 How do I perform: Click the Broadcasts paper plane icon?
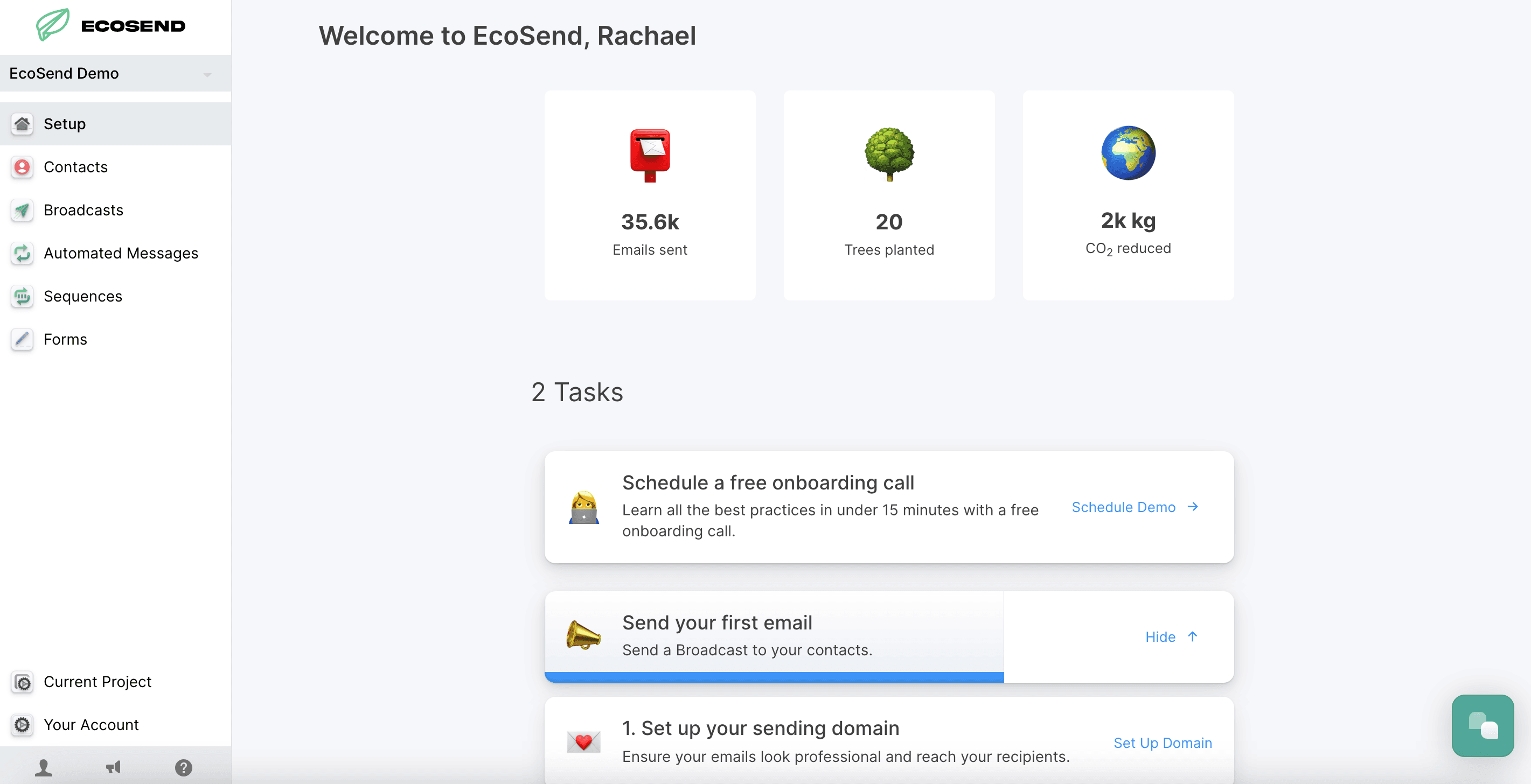click(x=22, y=210)
